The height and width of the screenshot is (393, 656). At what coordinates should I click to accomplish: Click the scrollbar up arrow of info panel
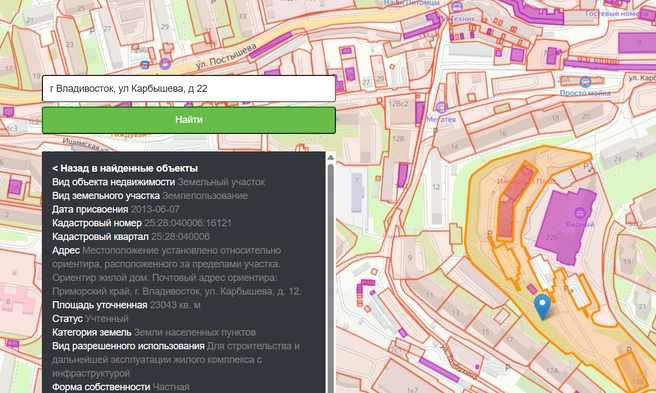point(331,157)
